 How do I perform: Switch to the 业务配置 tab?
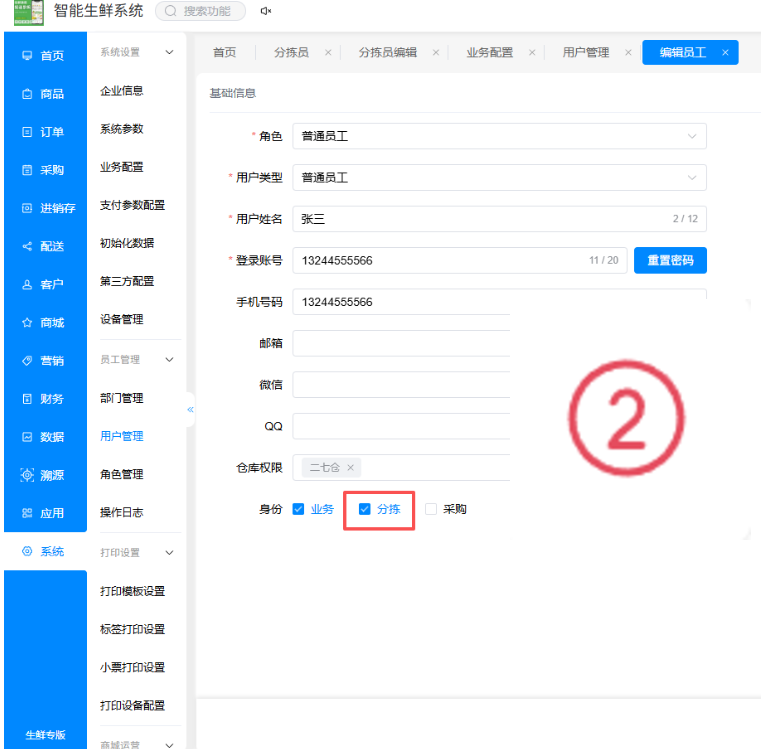click(489, 53)
